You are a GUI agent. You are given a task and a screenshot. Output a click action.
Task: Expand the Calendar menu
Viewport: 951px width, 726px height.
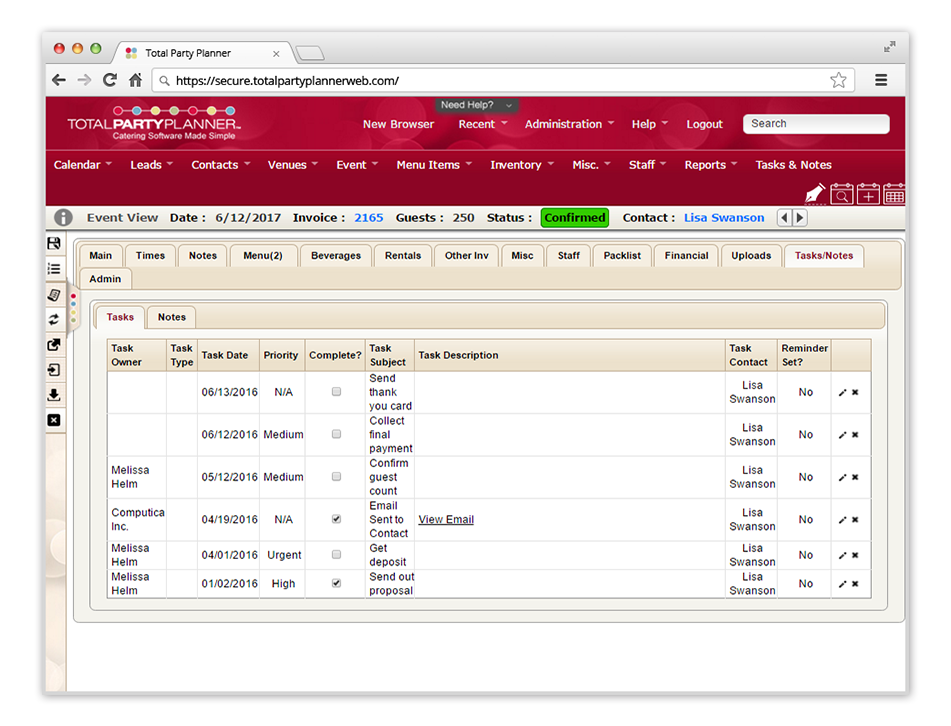coord(82,164)
